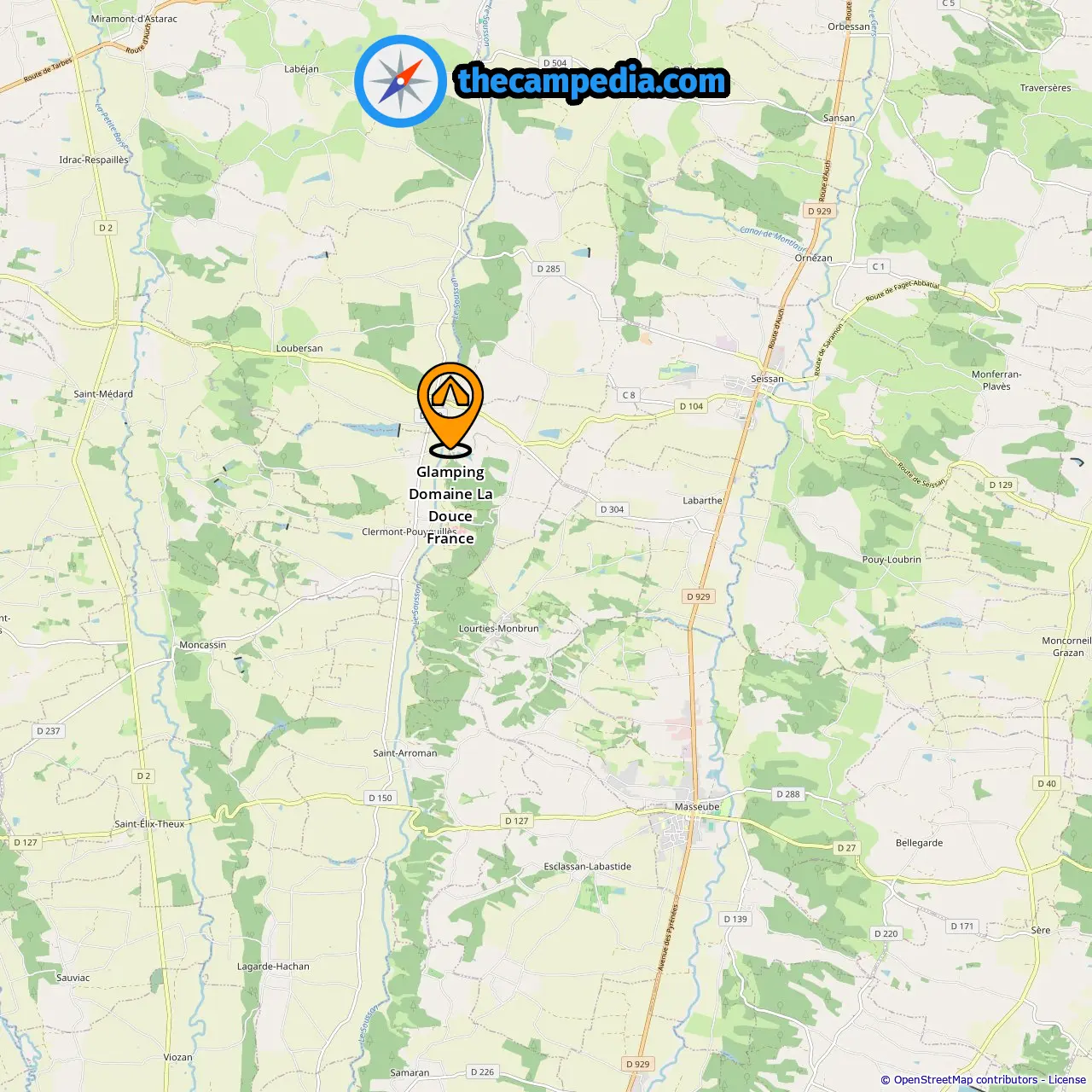Click the D 504 road shield
The image size is (1092, 1092).
click(555, 63)
